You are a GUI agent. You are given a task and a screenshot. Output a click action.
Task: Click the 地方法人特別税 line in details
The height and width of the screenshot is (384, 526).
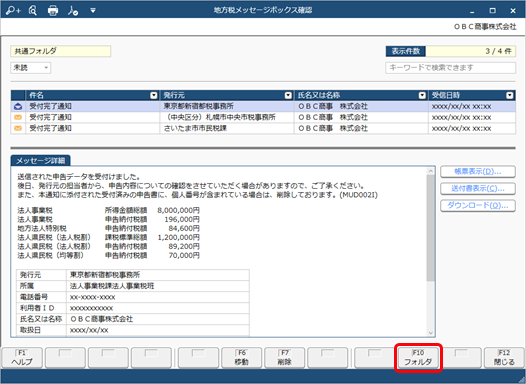tap(42, 228)
